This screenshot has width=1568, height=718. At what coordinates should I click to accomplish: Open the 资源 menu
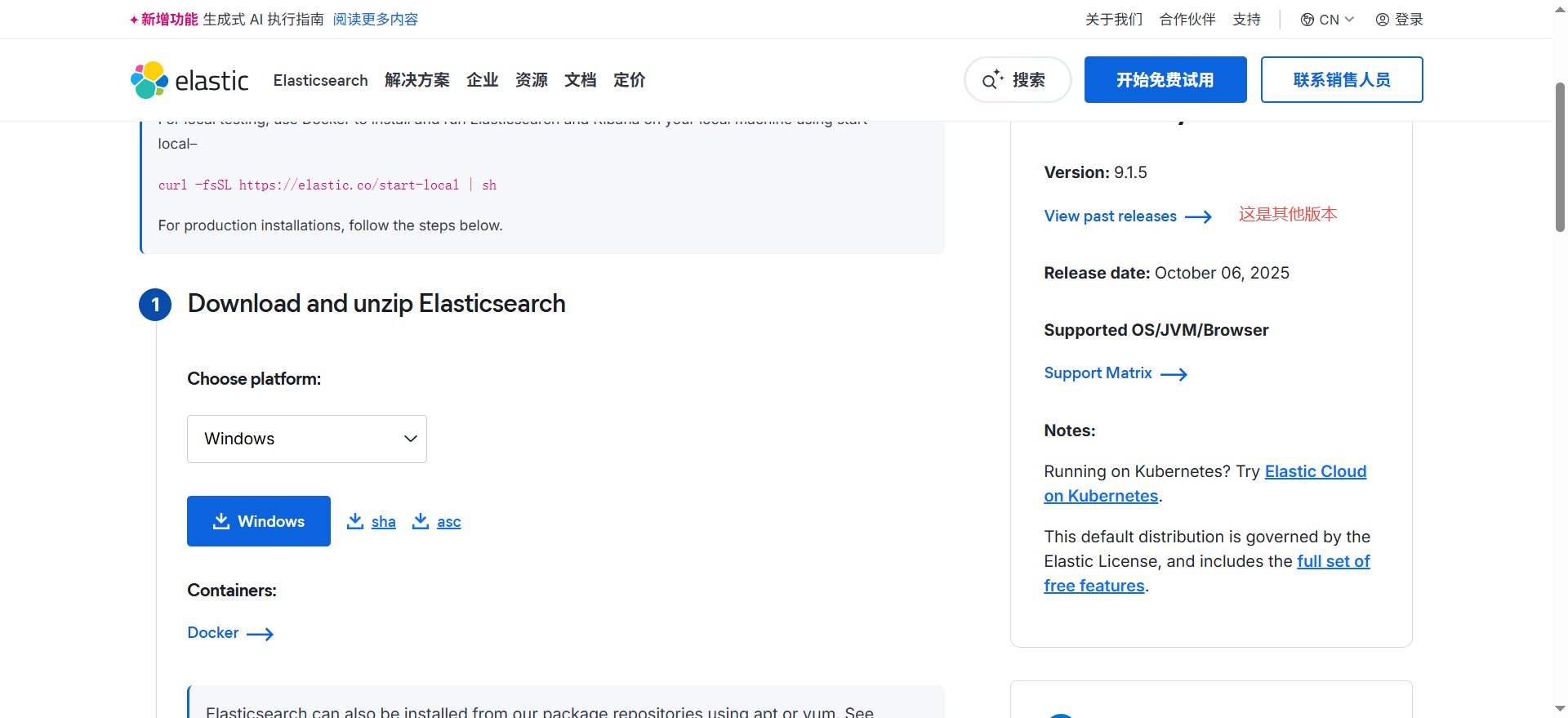click(x=532, y=80)
